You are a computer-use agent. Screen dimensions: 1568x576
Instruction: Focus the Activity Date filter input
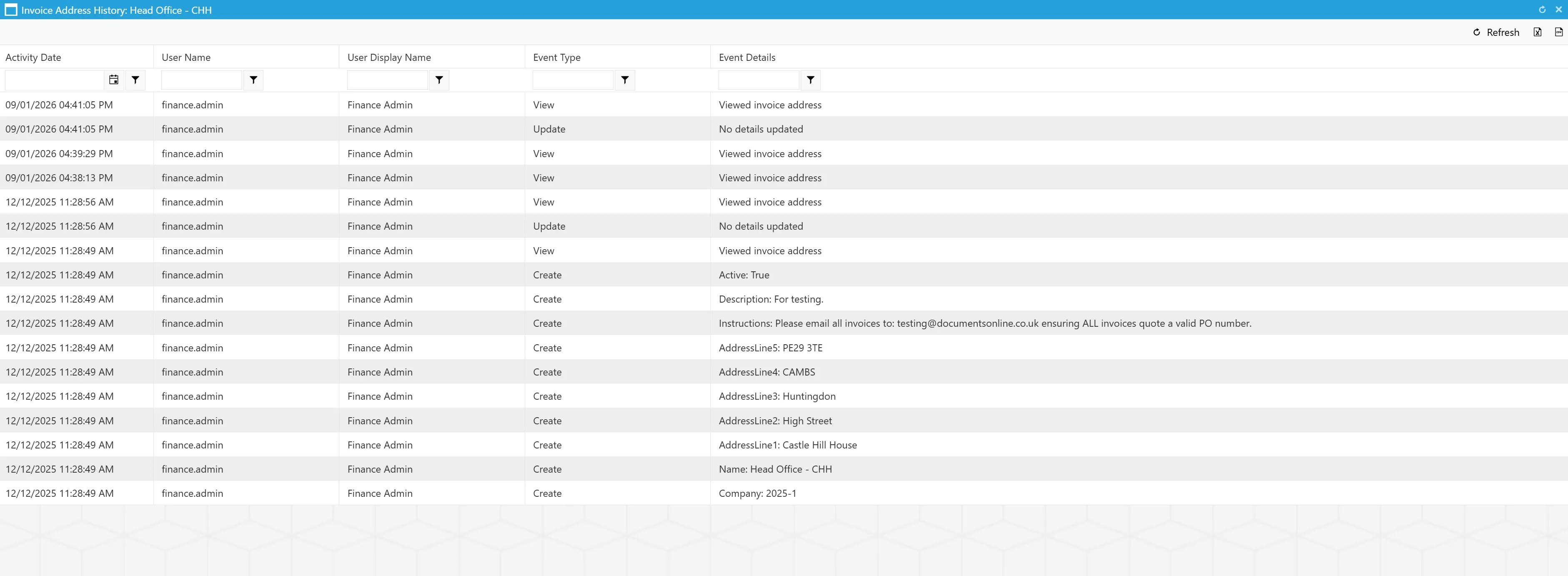pos(55,80)
